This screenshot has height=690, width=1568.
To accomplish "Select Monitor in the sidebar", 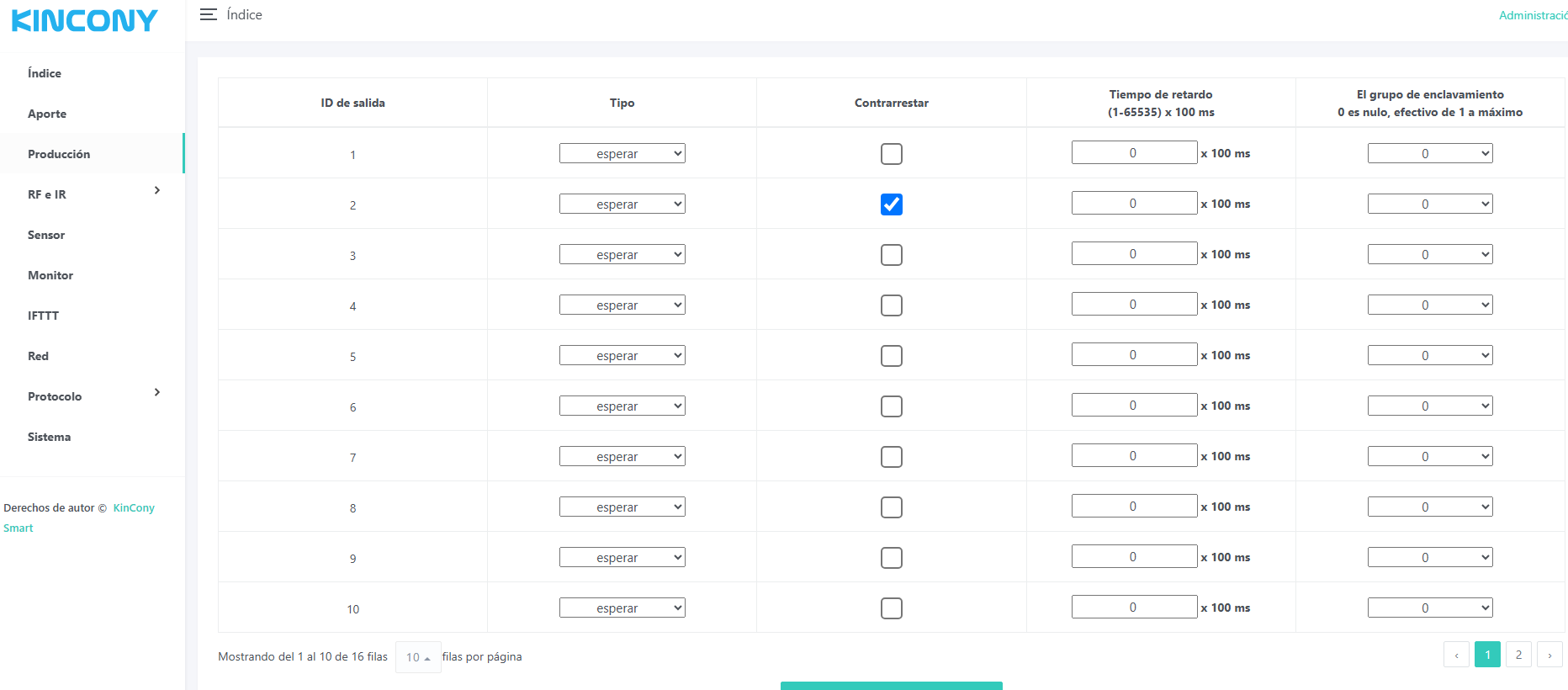I will click(x=50, y=275).
